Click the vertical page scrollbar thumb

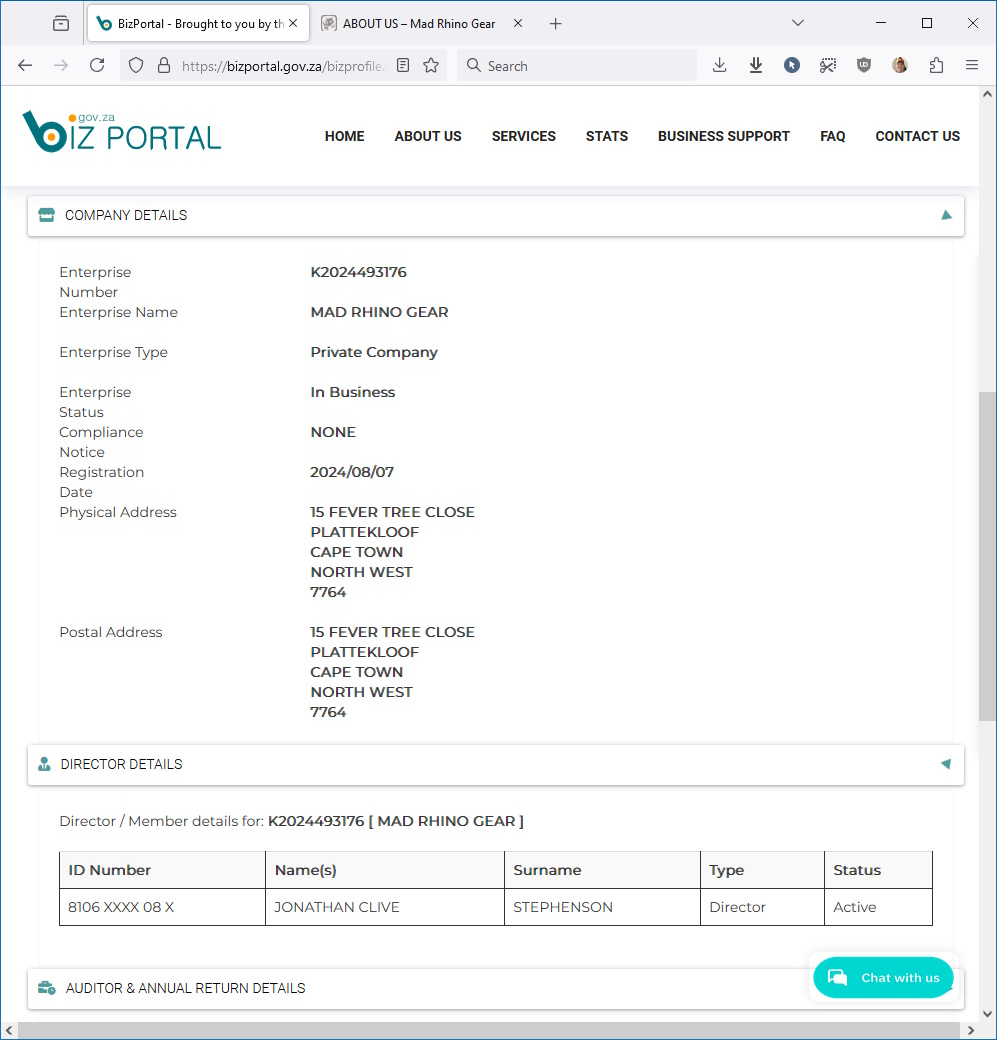coord(987,555)
